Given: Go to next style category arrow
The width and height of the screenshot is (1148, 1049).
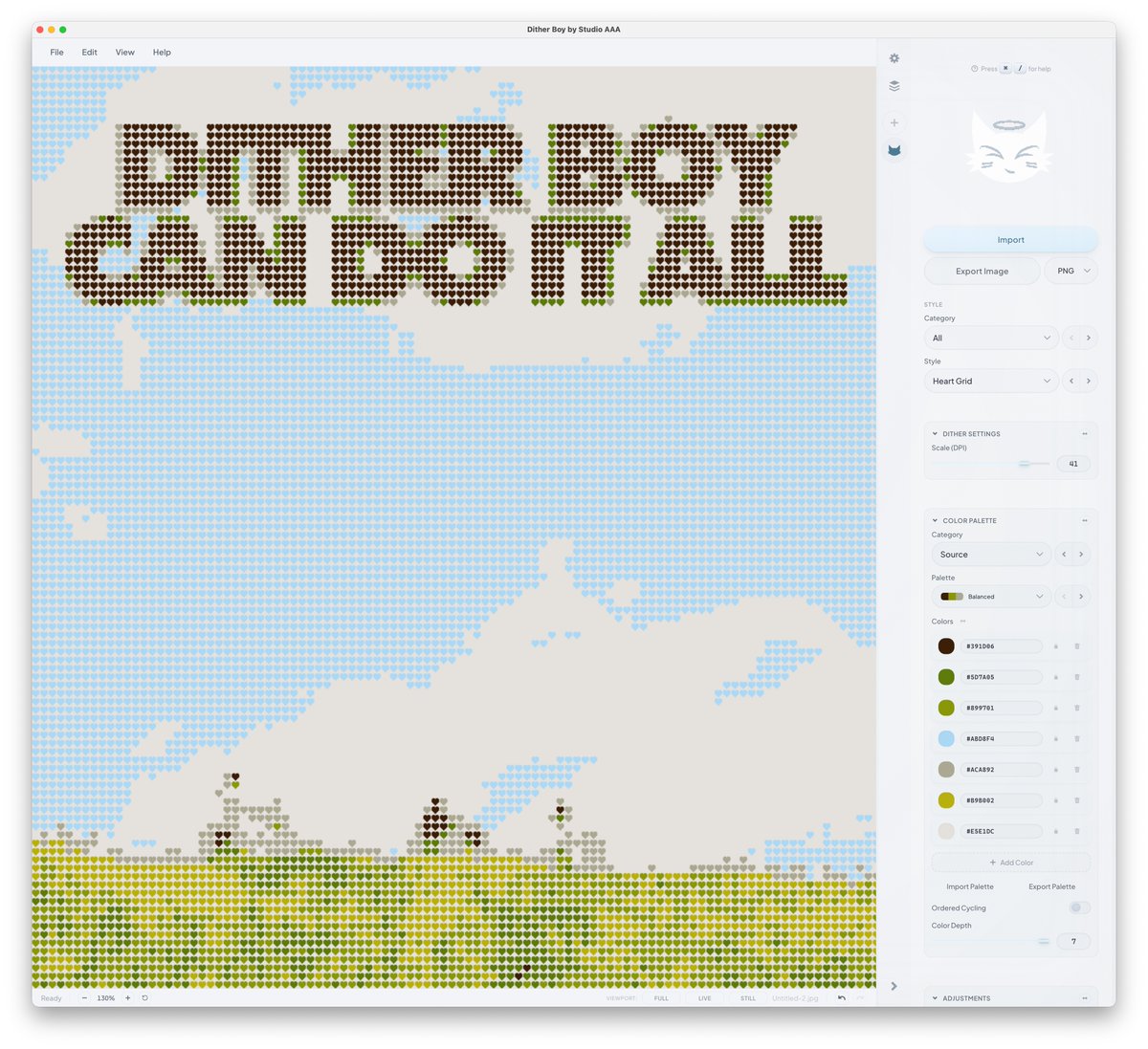Looking at the screenshot, I should coord(1089,338).
